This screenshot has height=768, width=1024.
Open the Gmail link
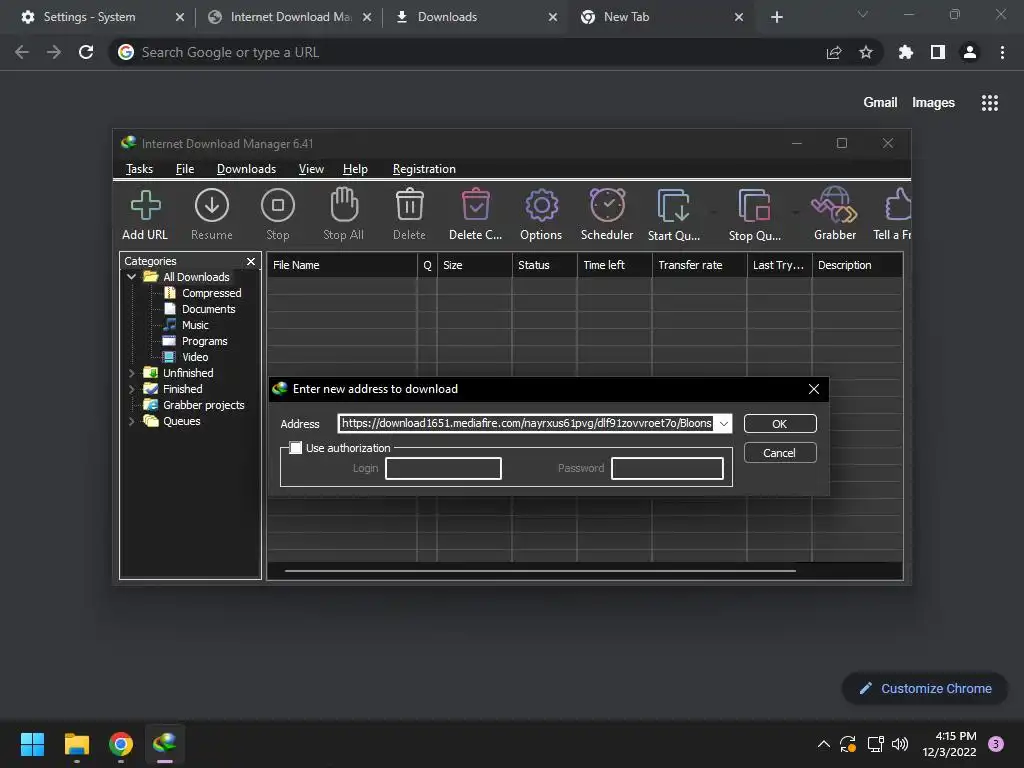(880, 103)
